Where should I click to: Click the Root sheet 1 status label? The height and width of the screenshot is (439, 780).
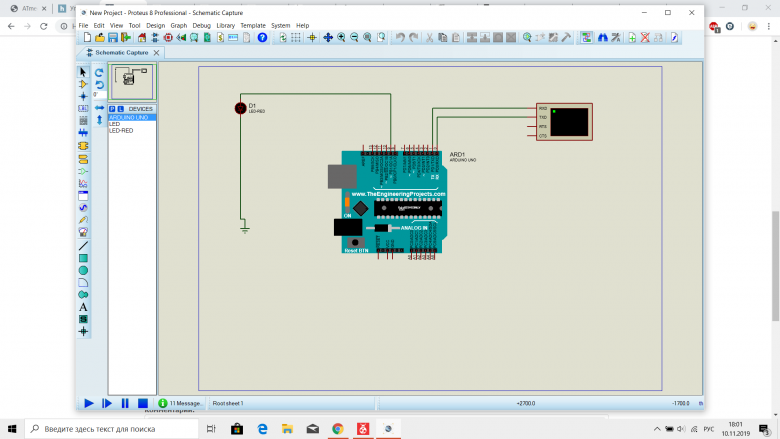point(228,403)
